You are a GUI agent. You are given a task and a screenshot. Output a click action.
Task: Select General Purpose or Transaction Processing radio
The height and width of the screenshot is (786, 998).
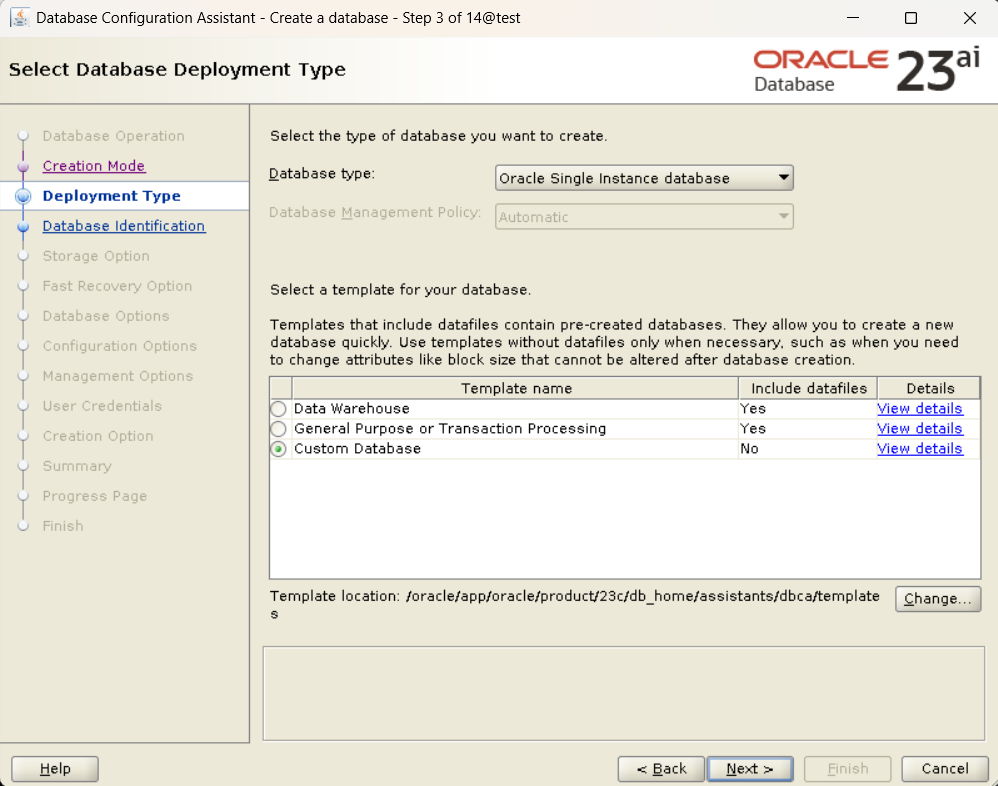(278, 429)
